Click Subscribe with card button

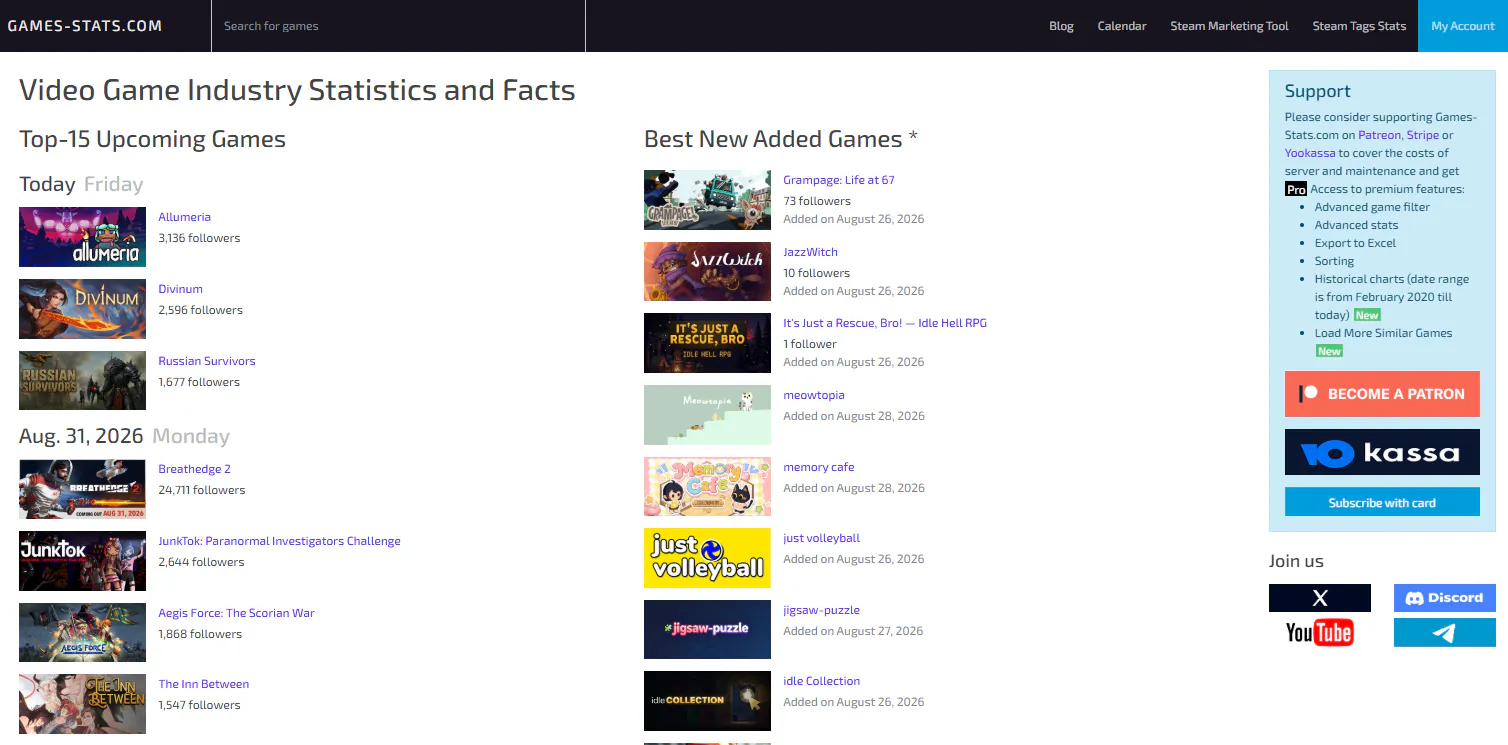1382,502
